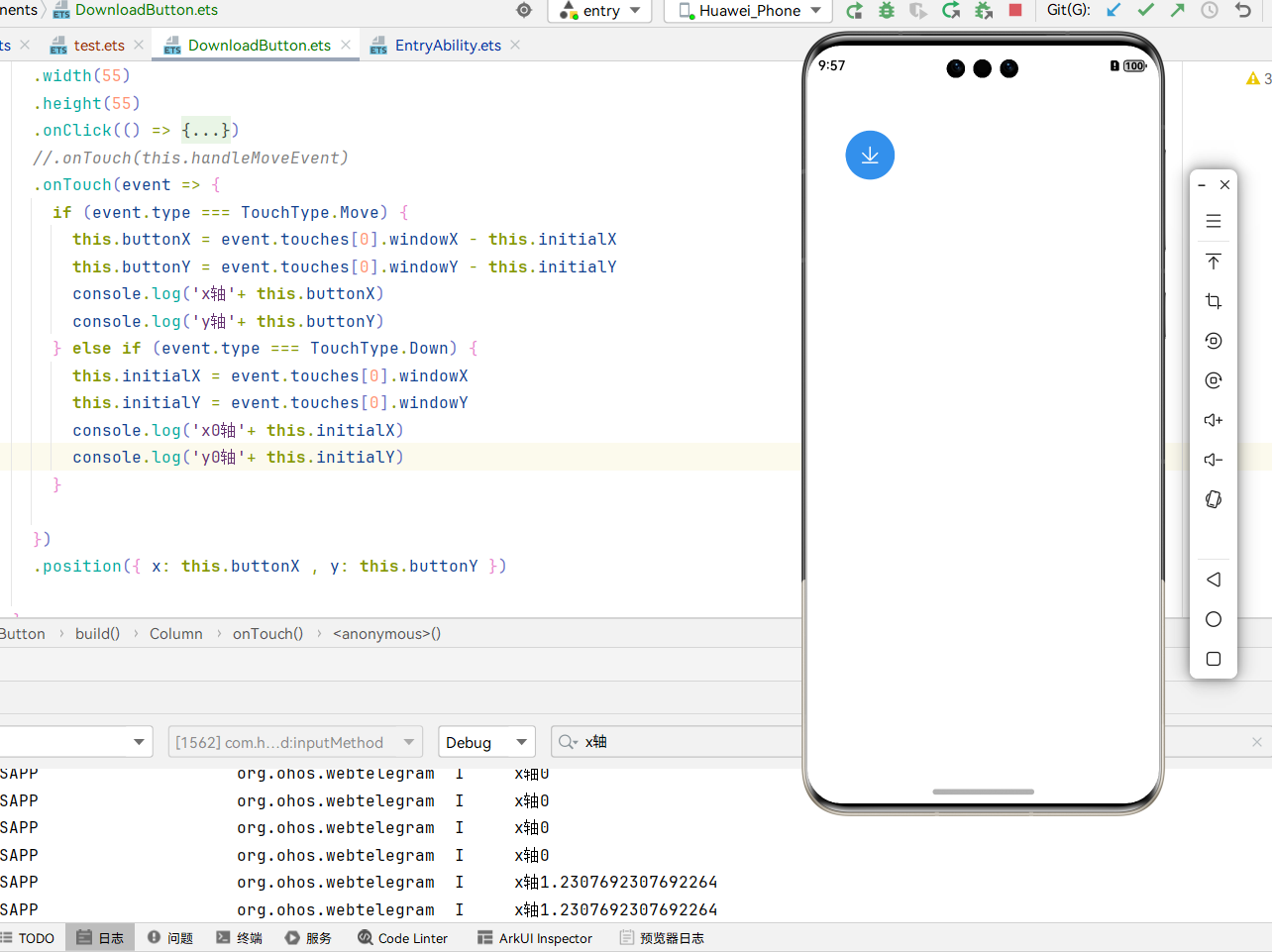Minimize the emulator control toolbar
The width and height of the screenshot is (1272, 952).
[1202, 185]
